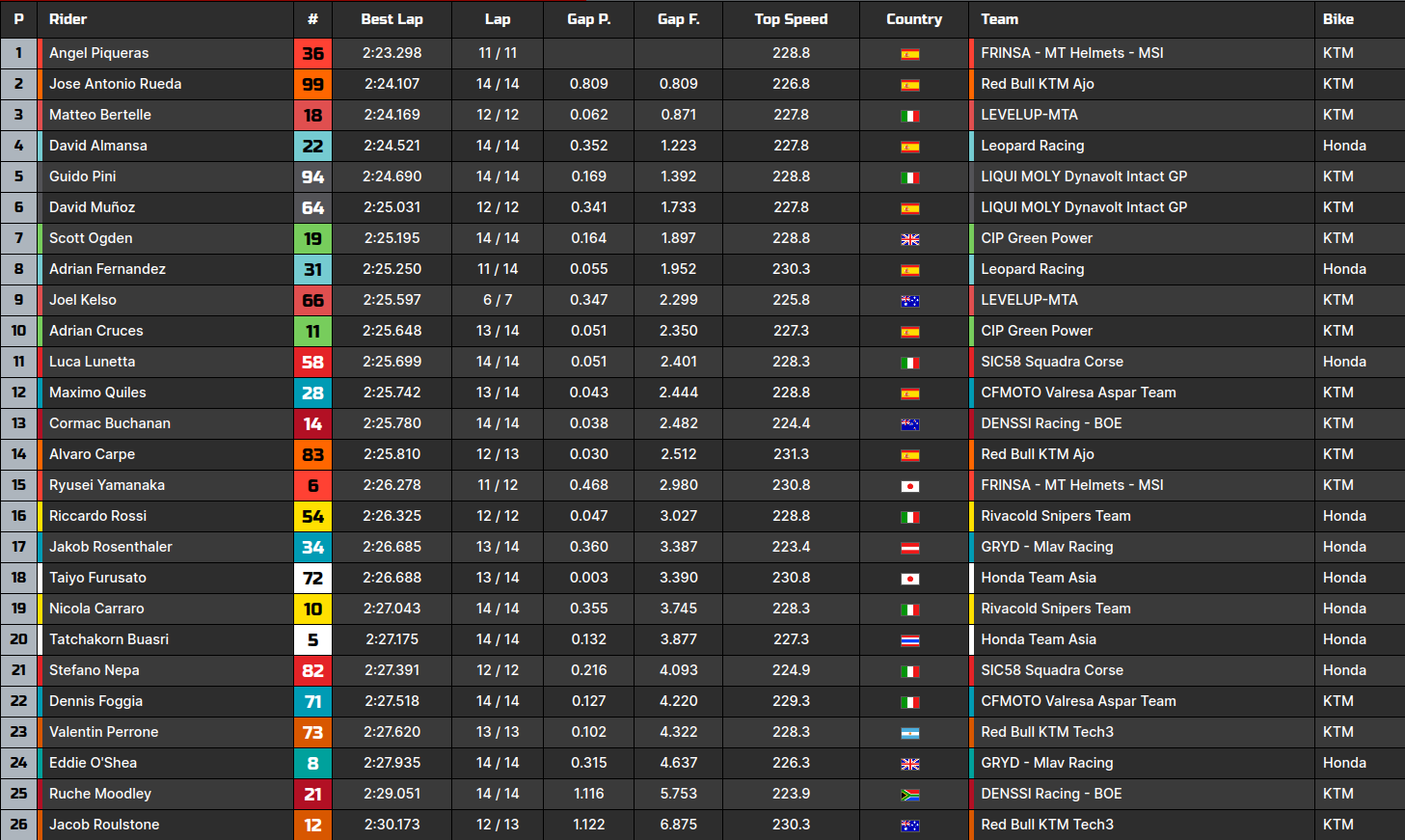Click the Italian flag for Matteo Bertelle
Screen dimensions: 1405x840
coord(909,116)
